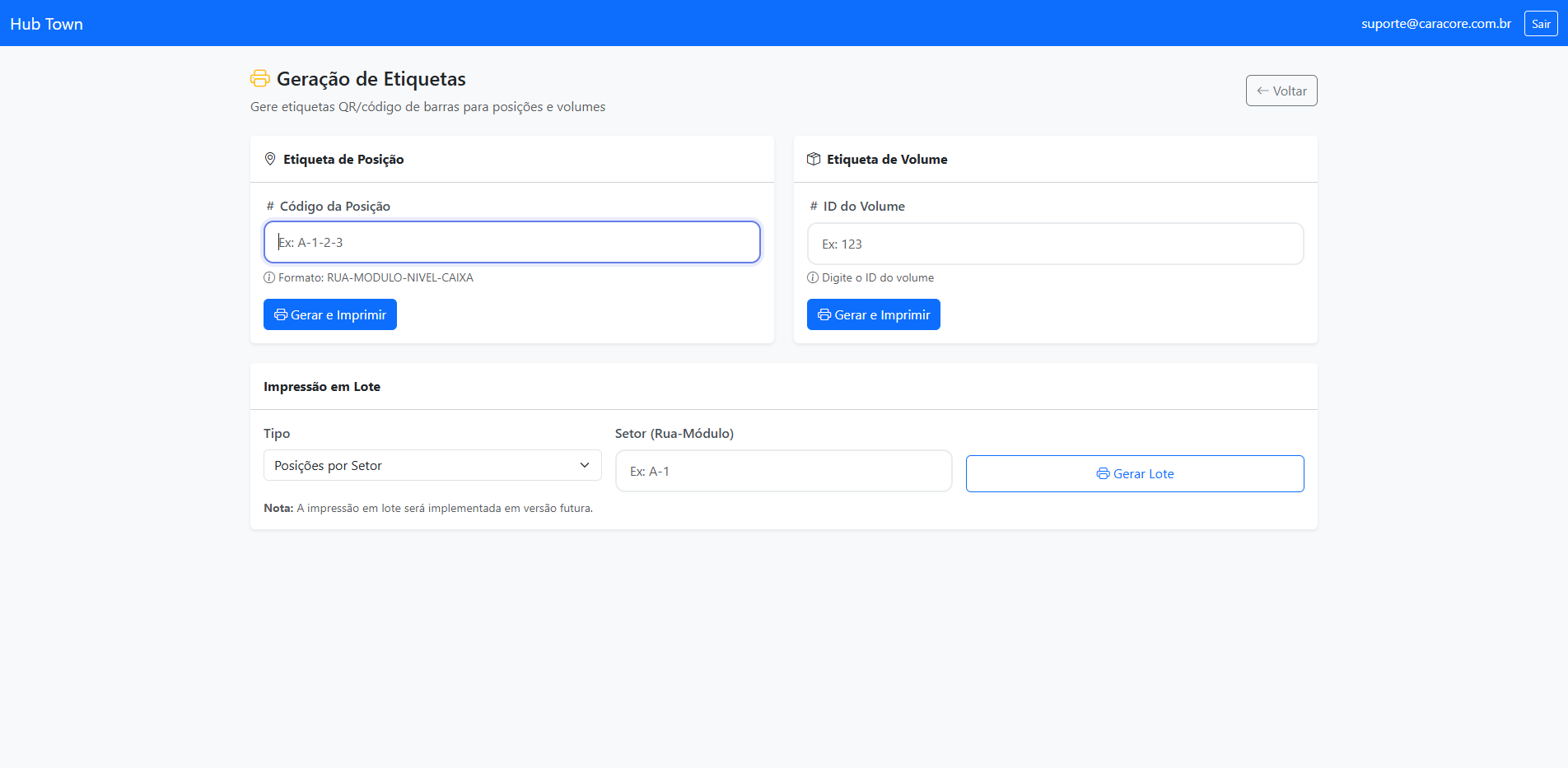Click the info icon before Formato: RUA-MODULO-NIVEL-CAIXA
1568x768 pixels.
(x=269, y=277)
